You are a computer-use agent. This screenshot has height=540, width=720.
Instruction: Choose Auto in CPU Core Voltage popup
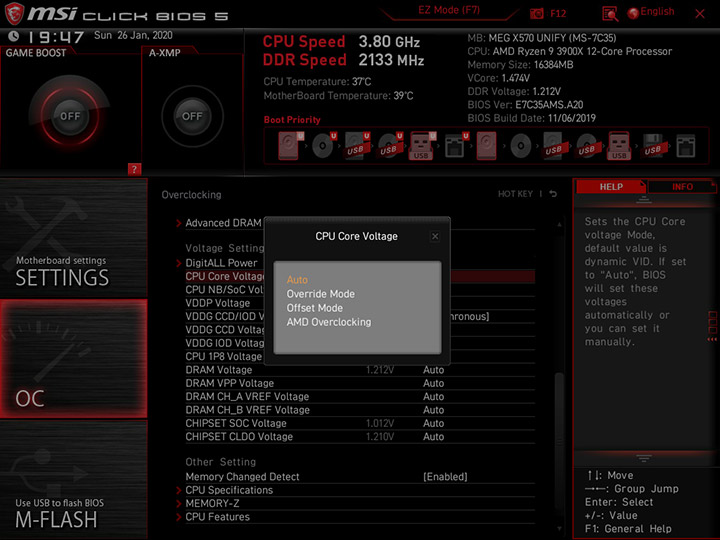[x=297, y=280]
